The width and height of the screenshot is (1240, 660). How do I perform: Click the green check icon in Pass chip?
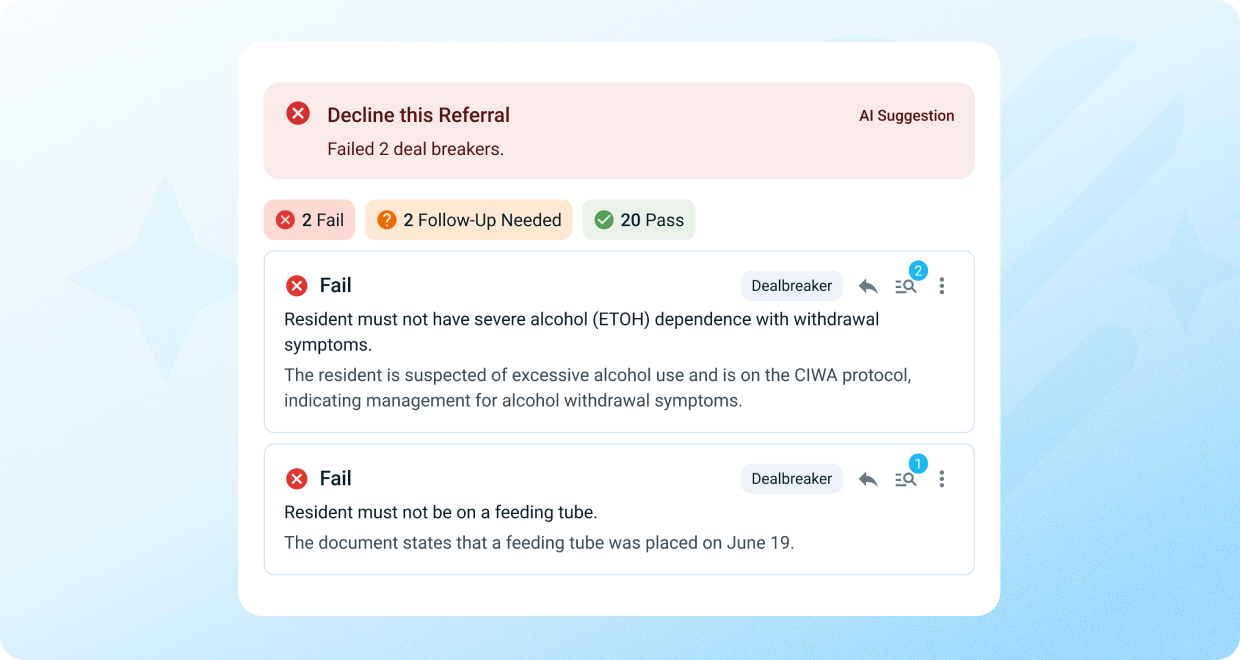click(604, 220)
